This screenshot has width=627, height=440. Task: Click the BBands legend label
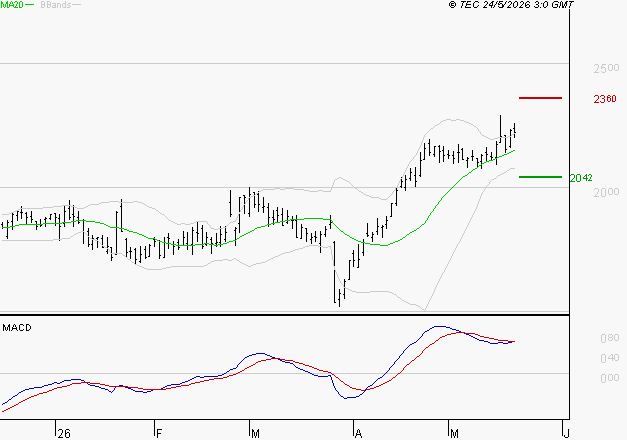pos(56,5)
